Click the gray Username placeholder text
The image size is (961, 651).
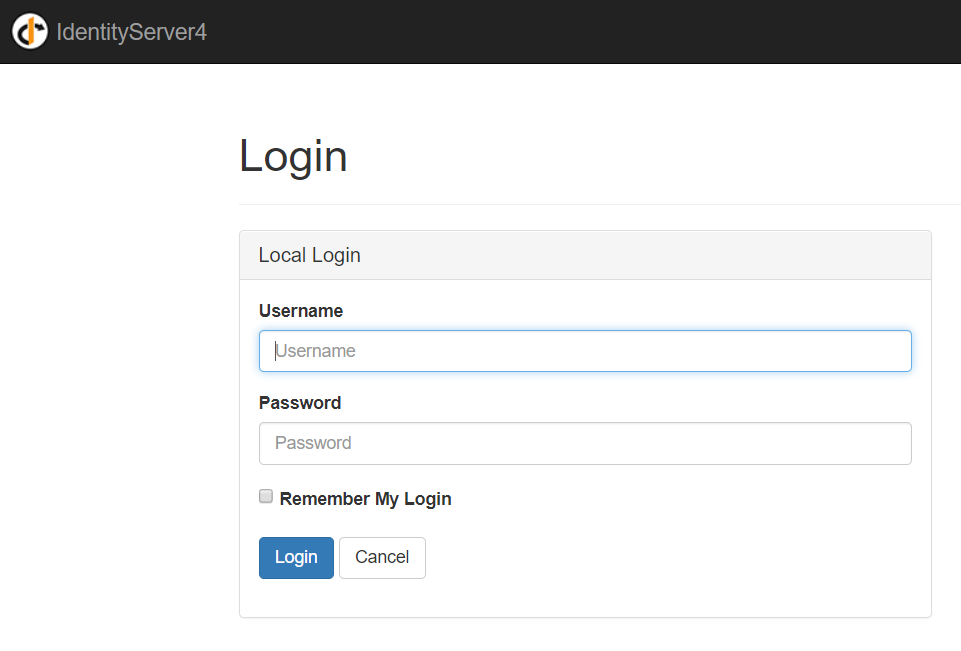click(315, 351)
